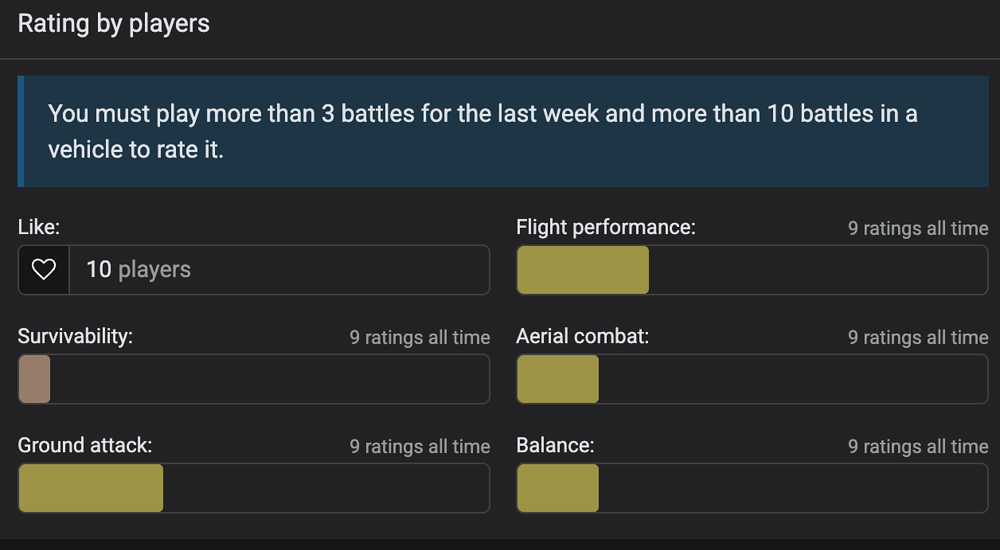Click the Aerial combat rating bar
Viewport: 1000px width, 550px height.
click(x=751, y=379)
